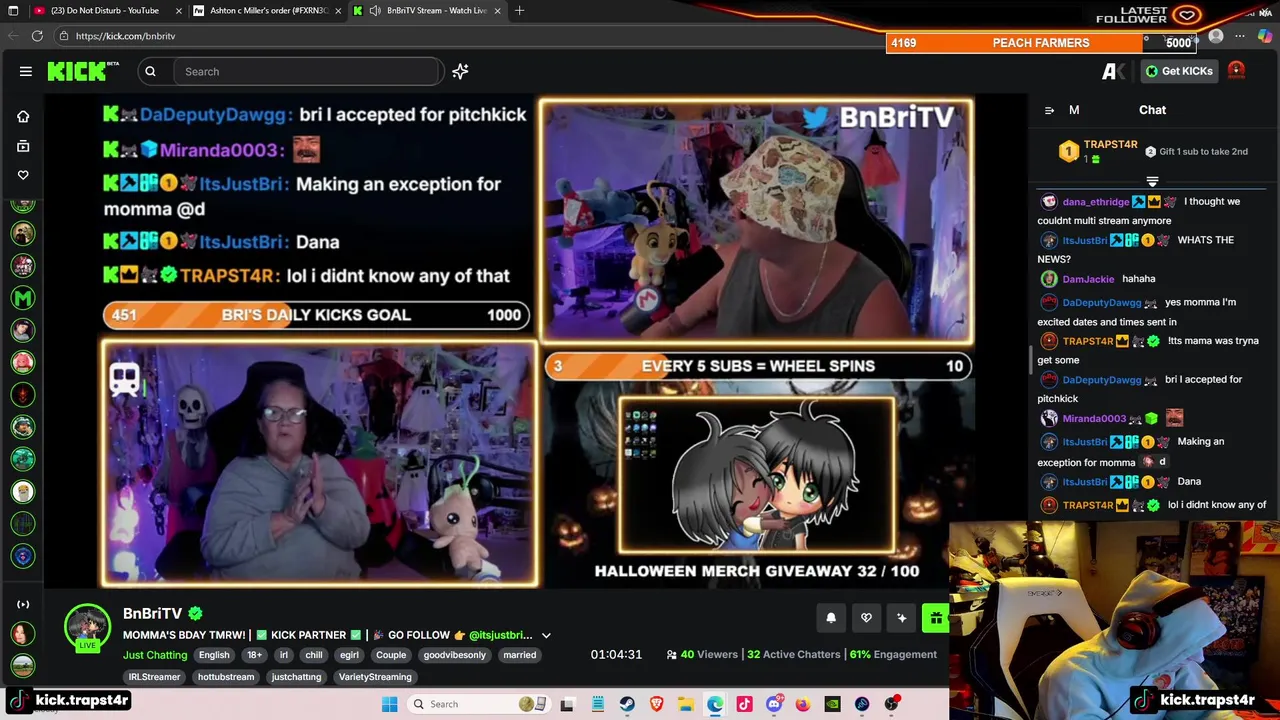Image resolution: width=1280 pixels, height=720 pixels.
Task: Expand the gifter leaderboard chevron in chat
Action: pyautogui.click(x=1152, y=181)
